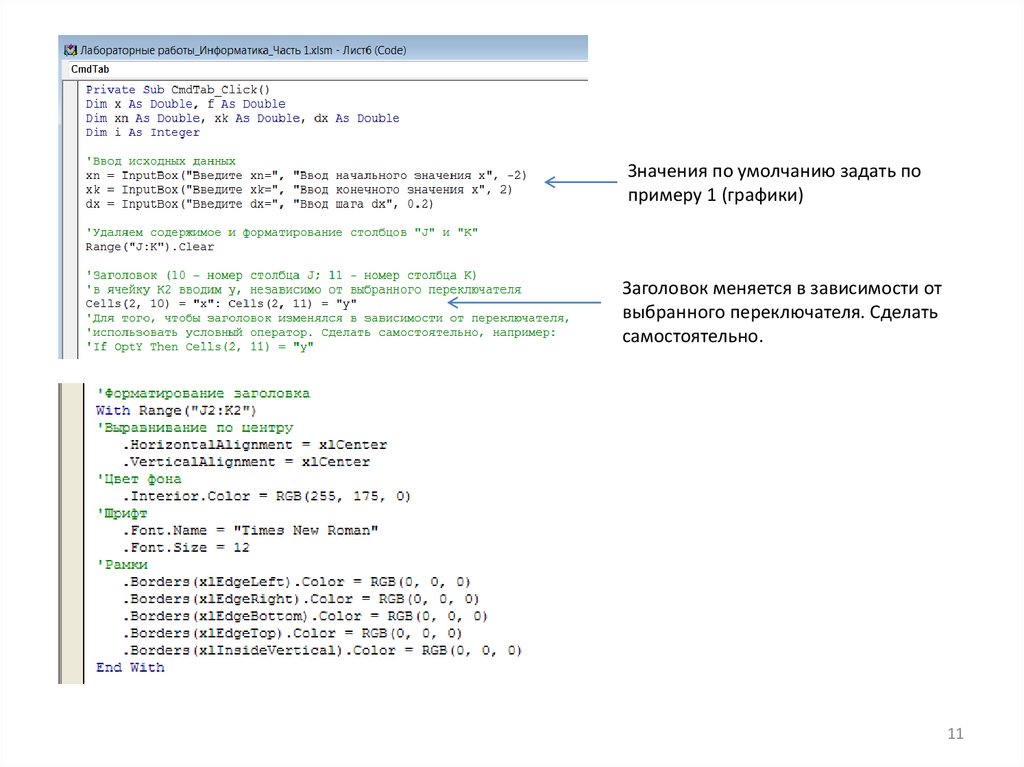Click the line 'Private Sub CmdTab_Click()'

pyautogui.click(x=178, y=90)
